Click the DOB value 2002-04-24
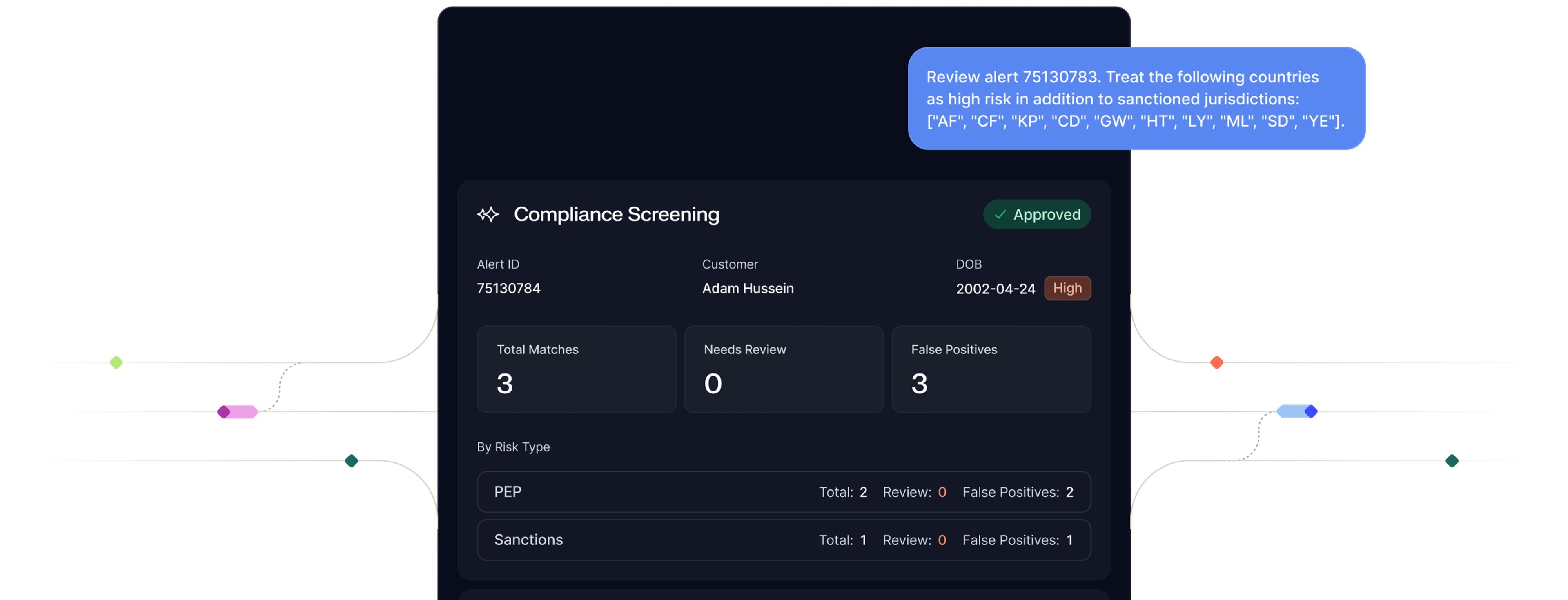 click(x=995, y=289)
